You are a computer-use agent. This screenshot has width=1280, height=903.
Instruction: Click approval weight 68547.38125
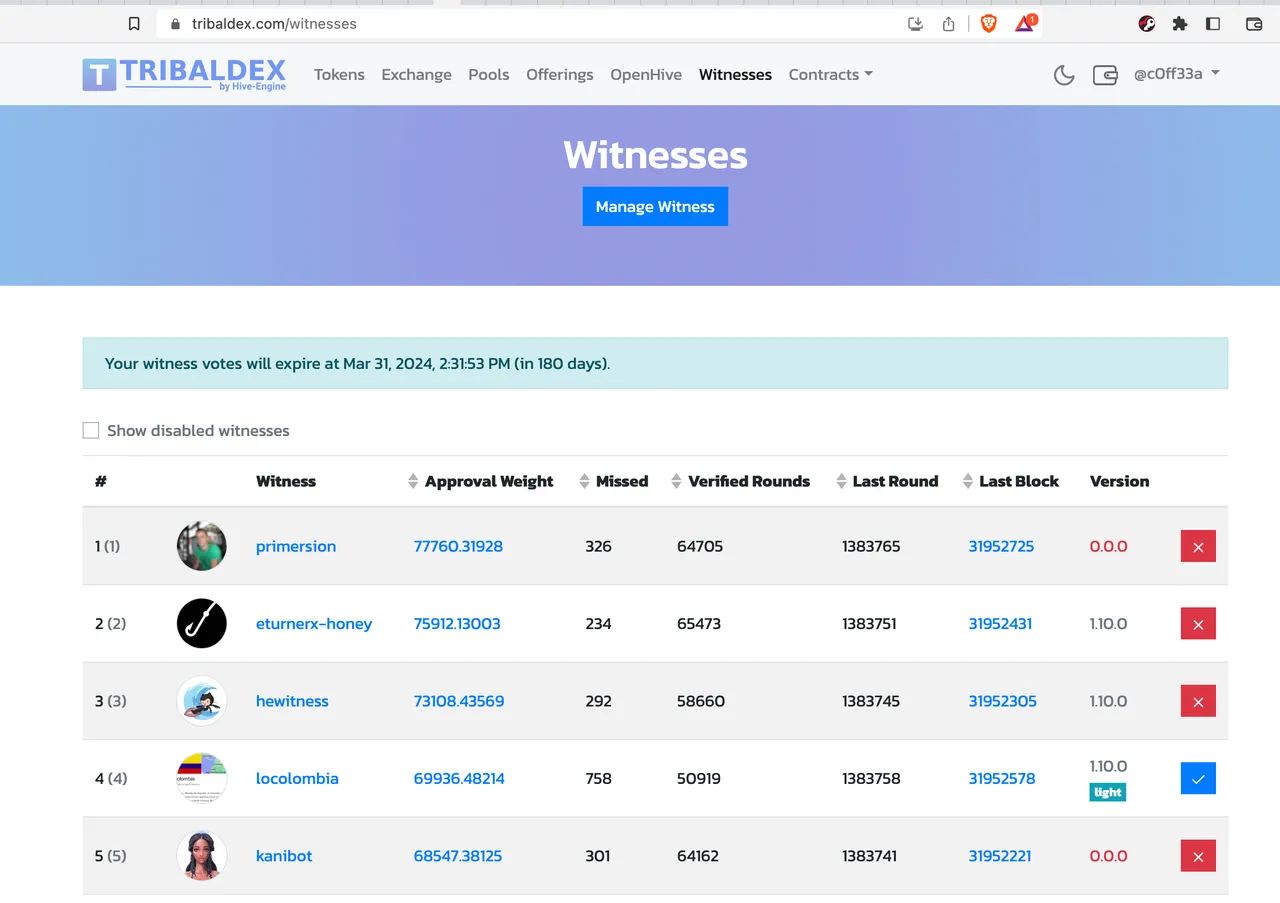[458, 856]
